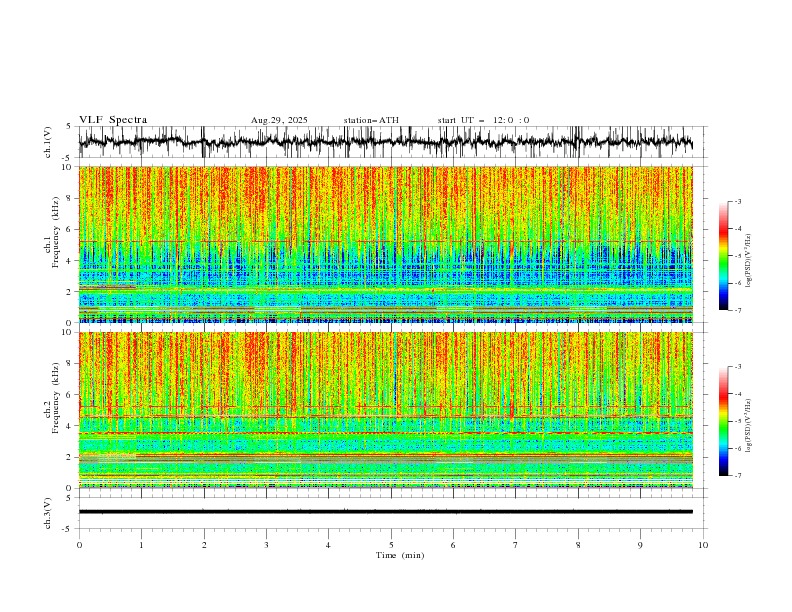Click the color scale bar beside ch.1 spectrogram
Image resolution: width=792 pixels, height=612 pixels.
724,256
